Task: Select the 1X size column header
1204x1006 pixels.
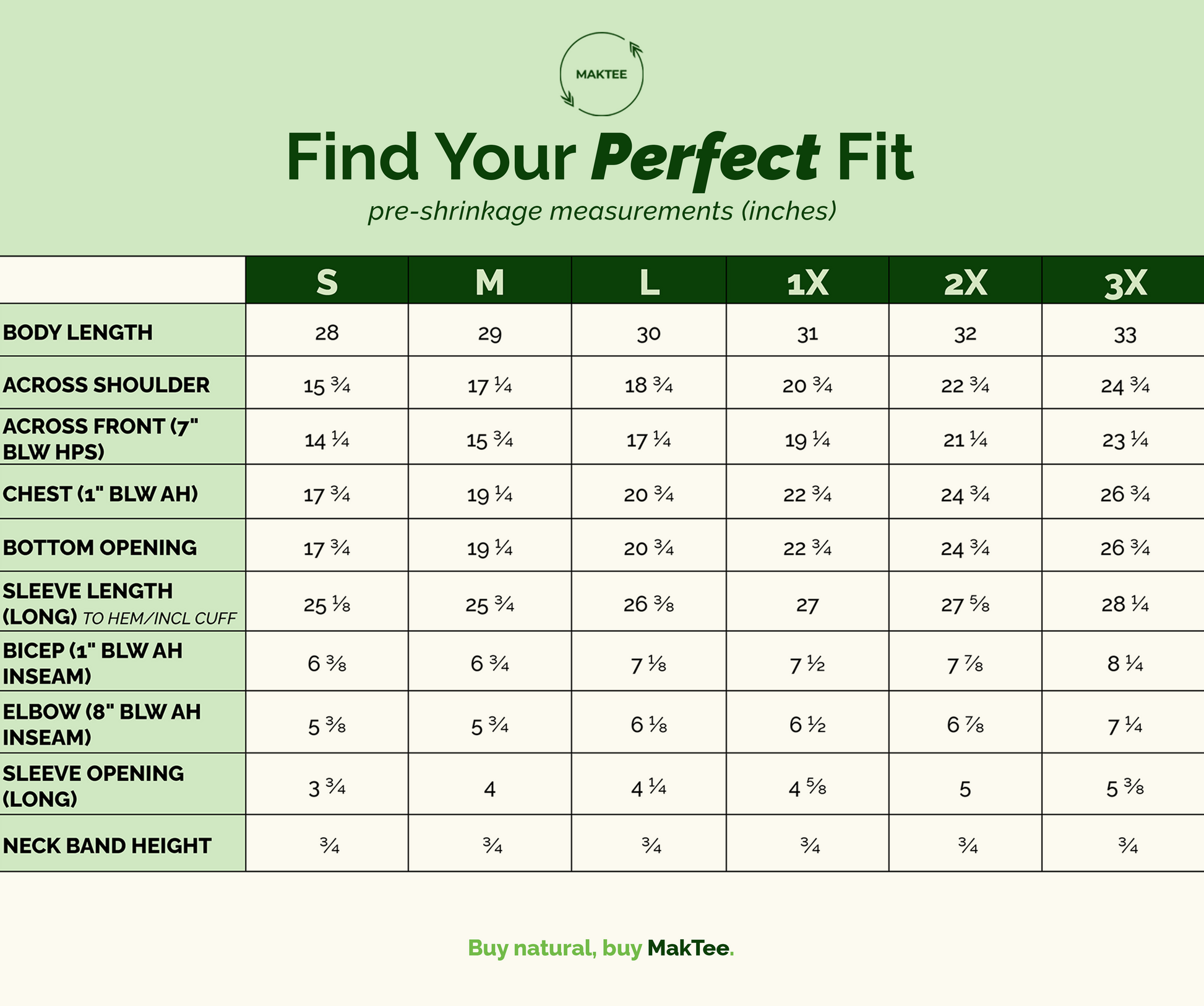Action: pyautogui.click(x=807, y=281)
